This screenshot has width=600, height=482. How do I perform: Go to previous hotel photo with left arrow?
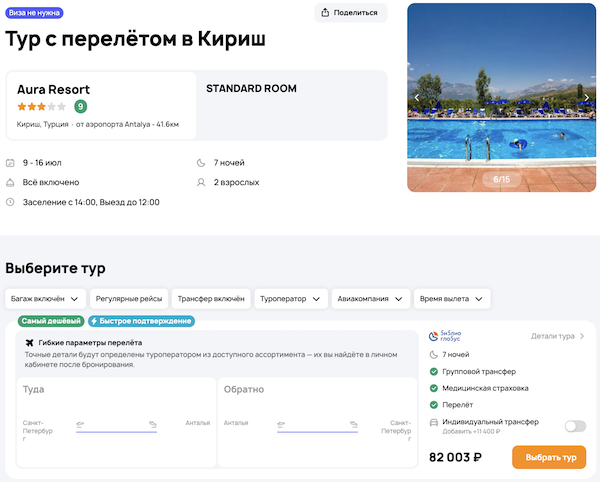pos(417,97)
